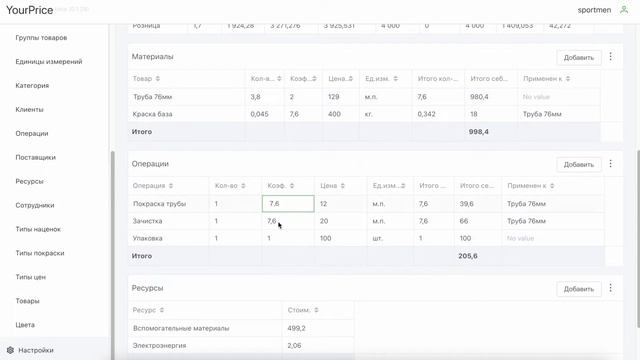This screenshot has width=640, height=360.
Task: Click Покраска трубы operation name cell
Action: click(x=159, y=204)
